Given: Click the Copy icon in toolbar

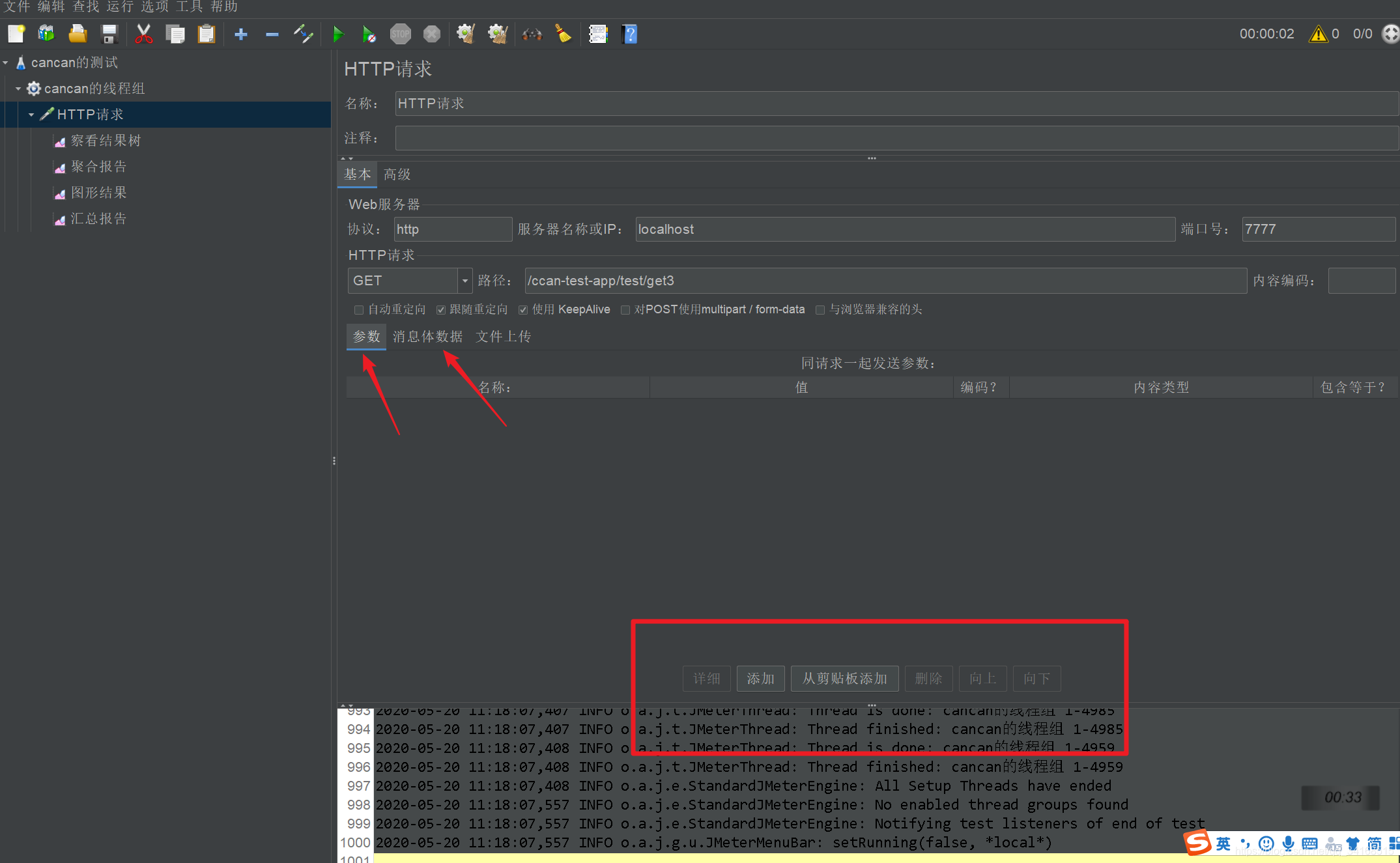Looking at the screenshot, I should (175, 34).
